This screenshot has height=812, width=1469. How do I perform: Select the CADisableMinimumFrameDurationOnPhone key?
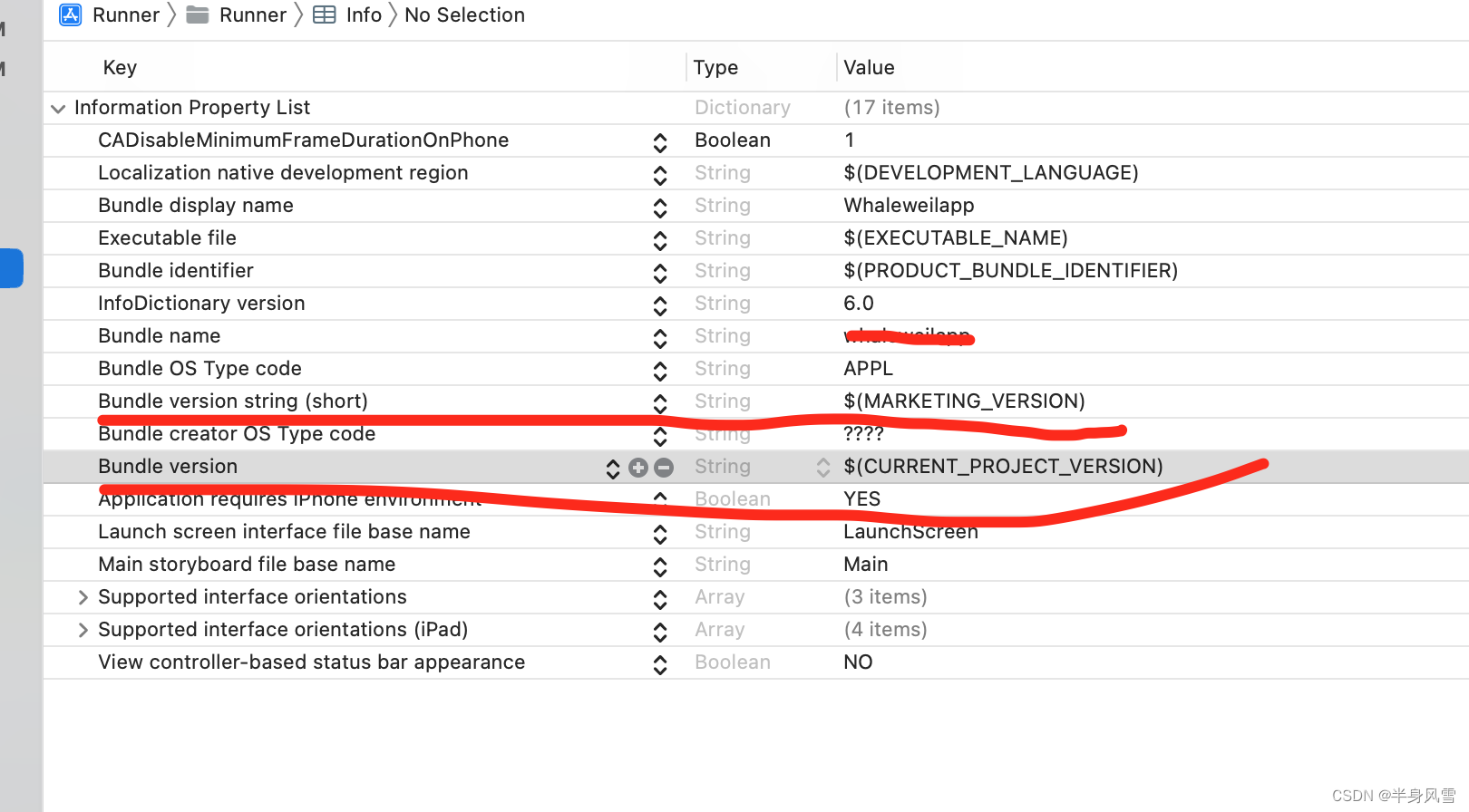pos(303,140)
